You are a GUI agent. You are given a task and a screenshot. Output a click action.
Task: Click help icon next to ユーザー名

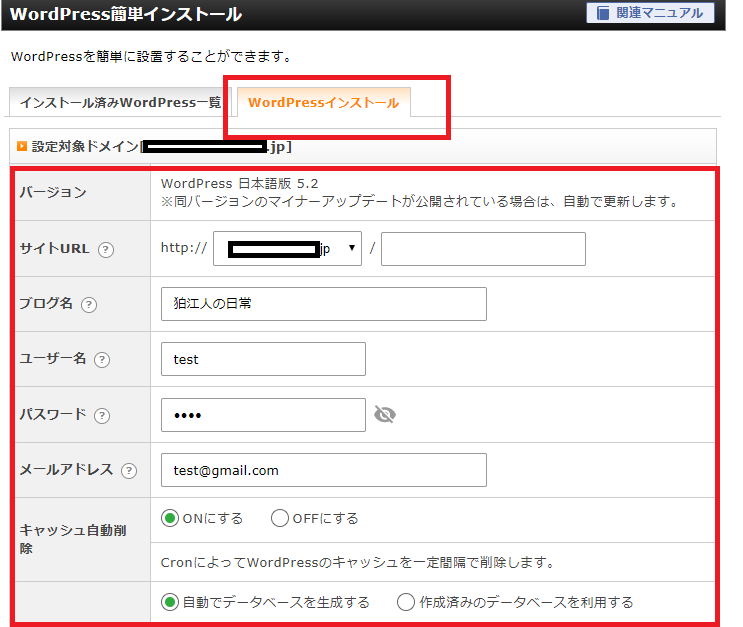[x=101, y=360]
